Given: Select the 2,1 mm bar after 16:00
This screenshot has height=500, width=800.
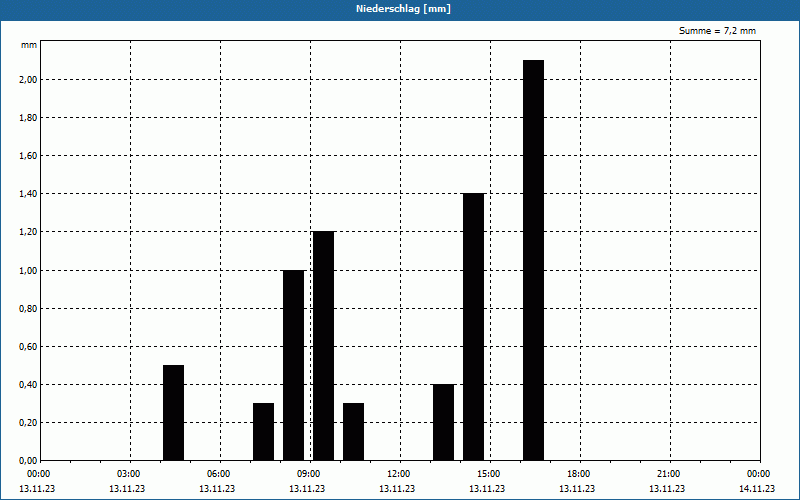Looking at the screenshot, I should 534,260.
